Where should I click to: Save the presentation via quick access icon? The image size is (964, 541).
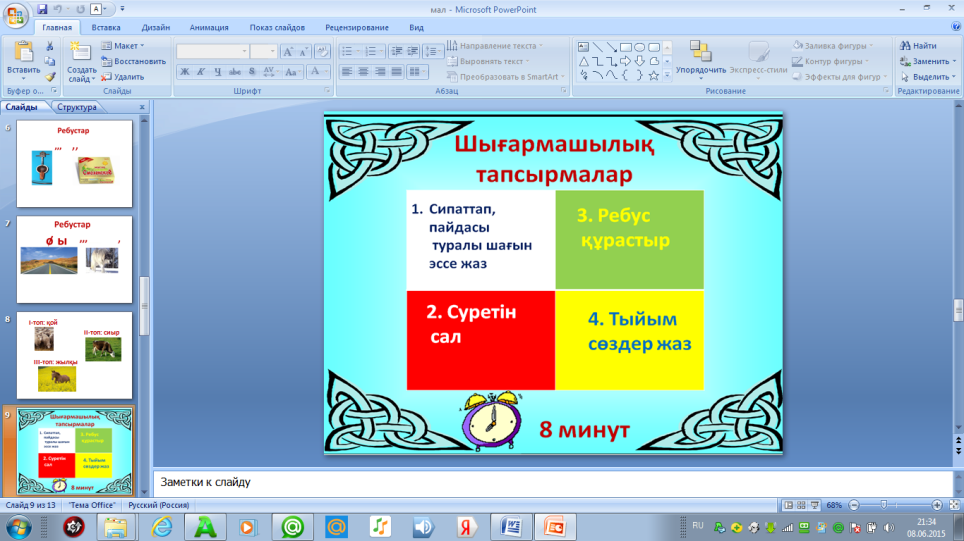[42, 9]
